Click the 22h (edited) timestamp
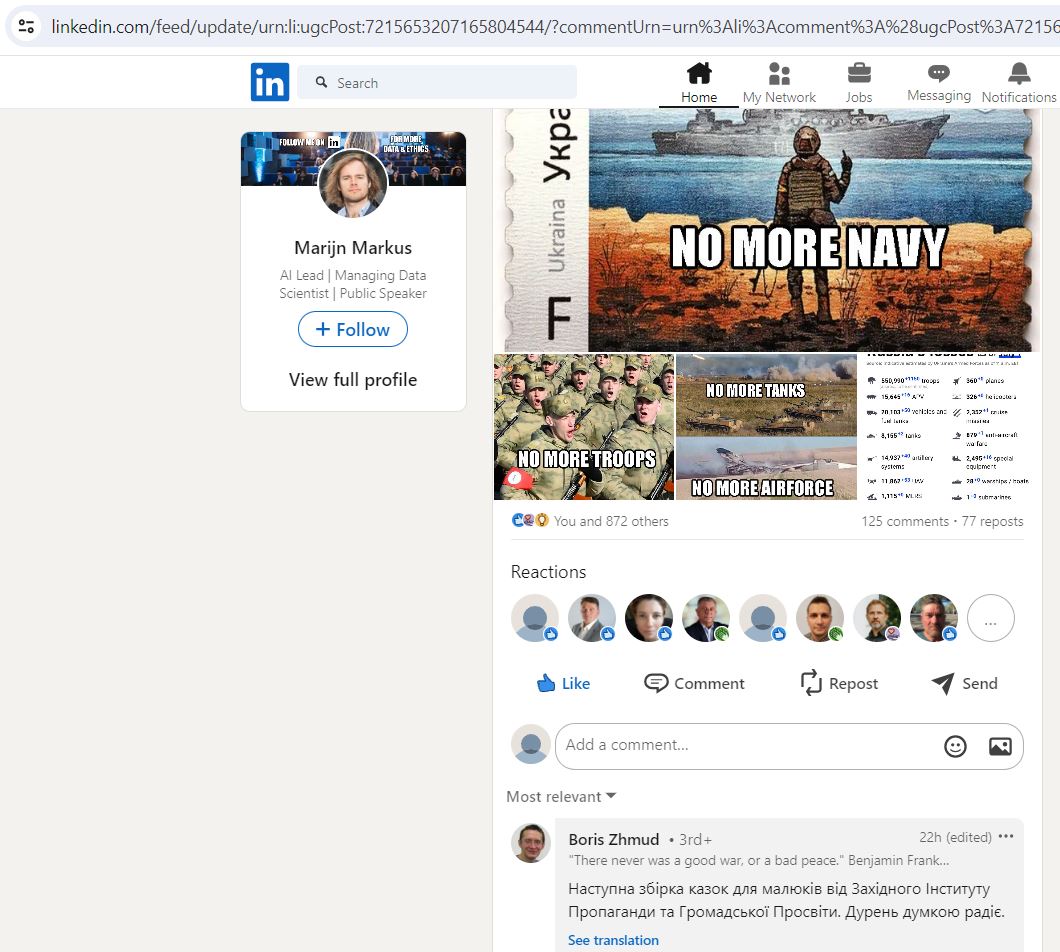Viewport: 1060px width, 952px height. (x=955, y=837)
